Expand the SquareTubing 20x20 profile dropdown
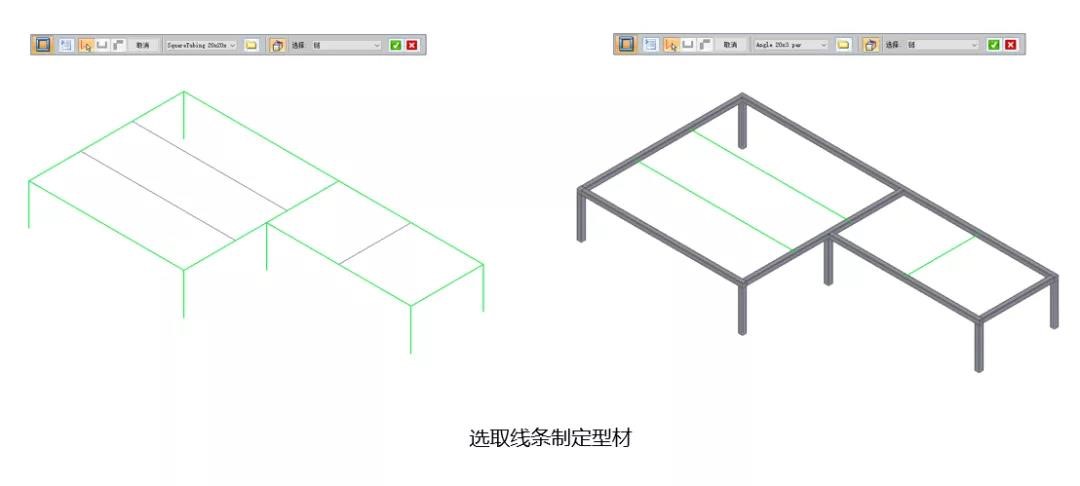The image size is (1080, 486). (x=200, y=45)
